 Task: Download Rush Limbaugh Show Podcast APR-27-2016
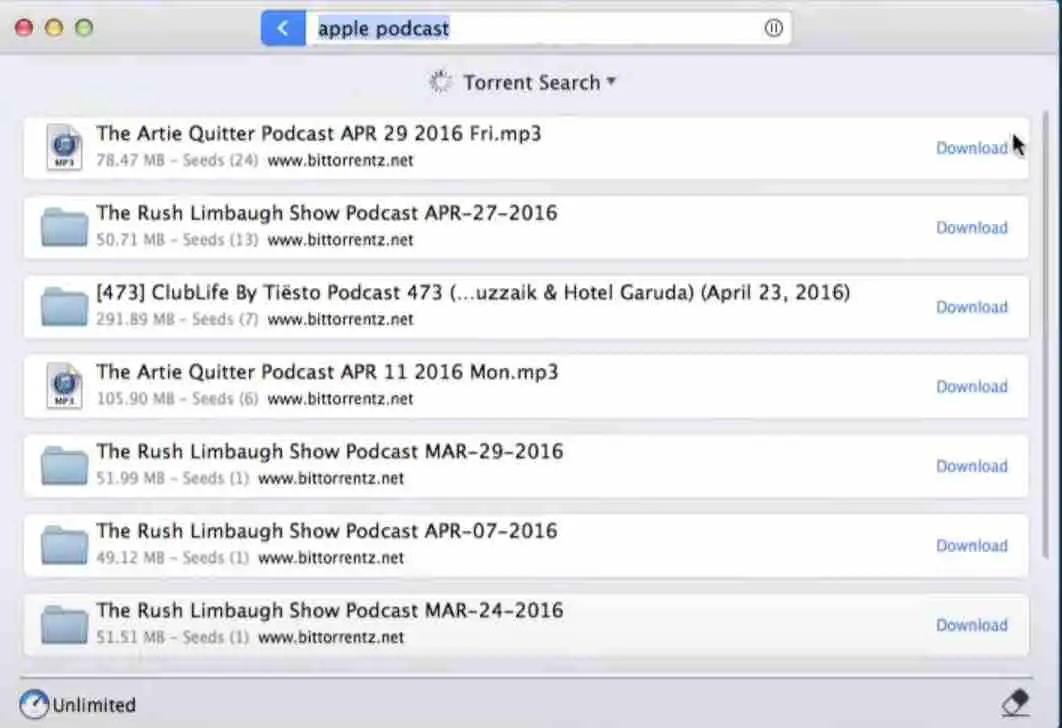972,228
